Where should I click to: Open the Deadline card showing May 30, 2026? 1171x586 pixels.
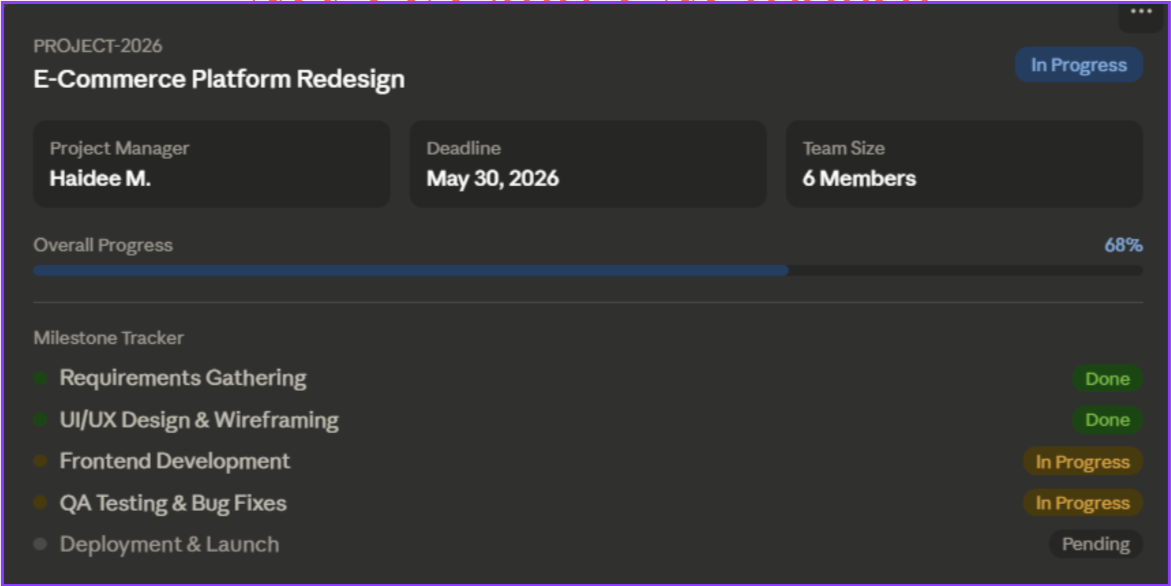[x=588, y=163]
